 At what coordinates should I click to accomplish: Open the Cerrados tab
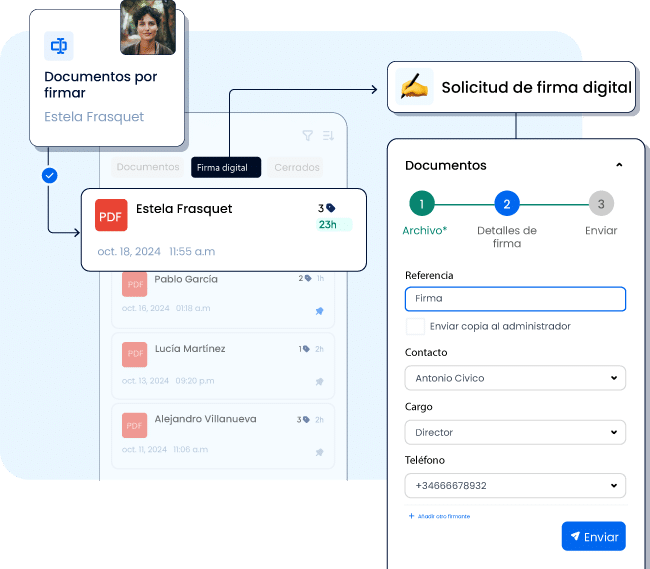tap(297, 167)
